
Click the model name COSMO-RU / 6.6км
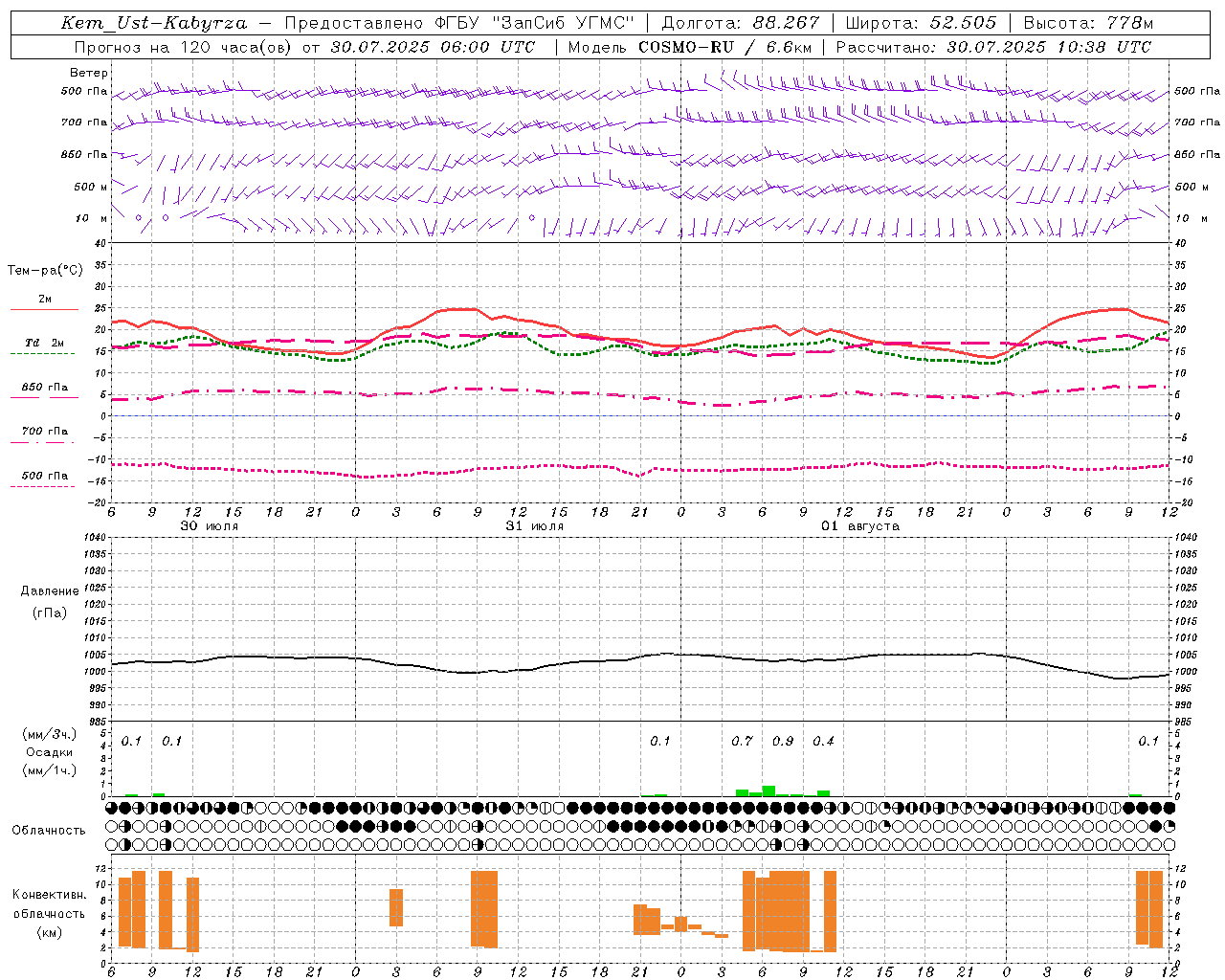(724, 47)
